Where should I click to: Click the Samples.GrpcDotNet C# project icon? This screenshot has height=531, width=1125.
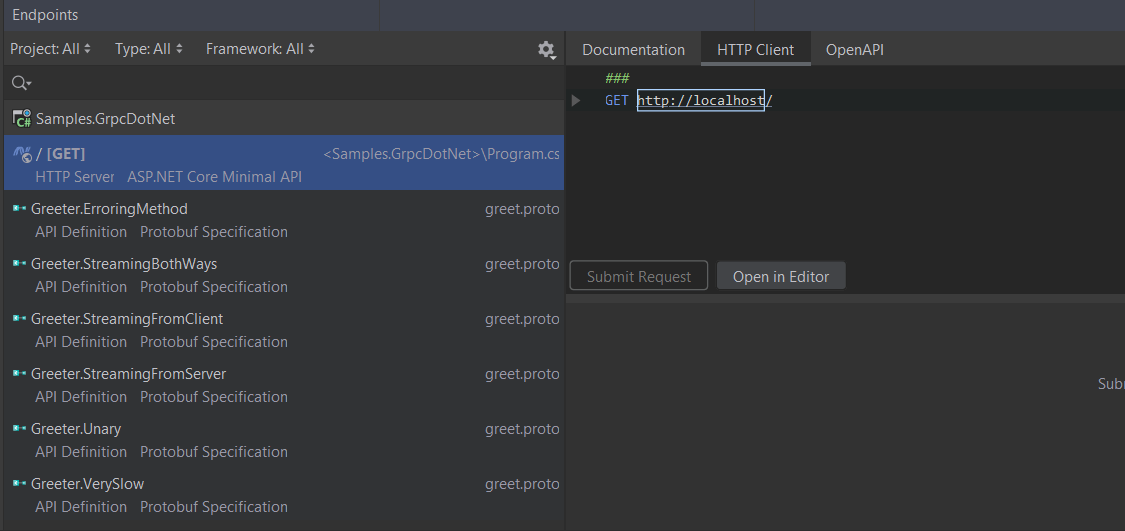point(22,118)
